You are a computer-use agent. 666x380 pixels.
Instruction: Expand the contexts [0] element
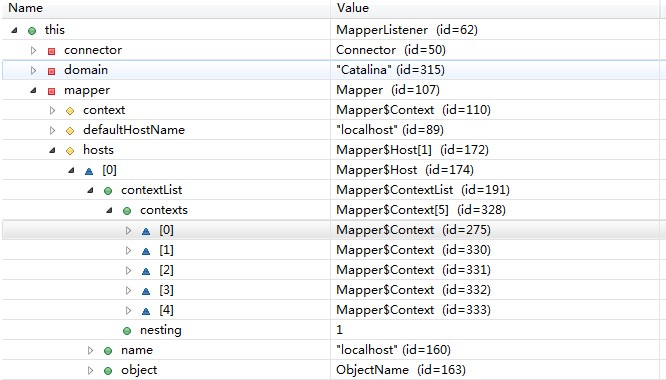click(128, 231)
